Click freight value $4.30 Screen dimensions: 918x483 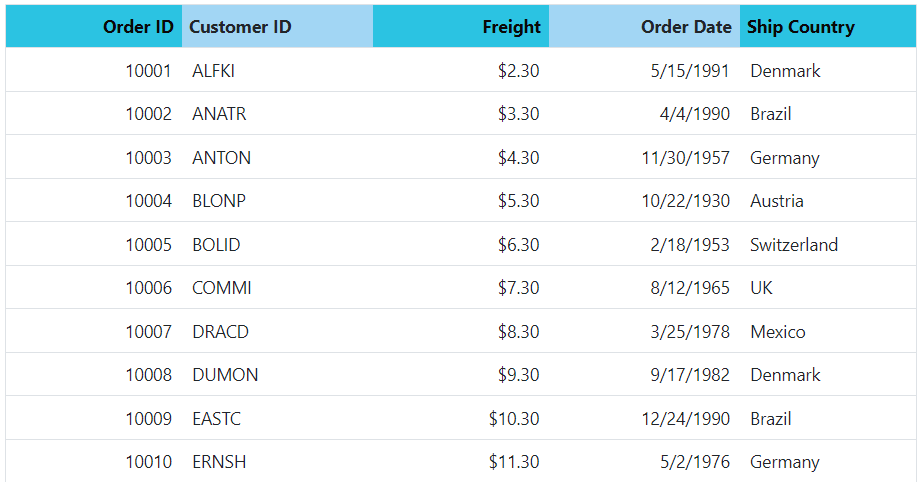(x=461, y=157)
